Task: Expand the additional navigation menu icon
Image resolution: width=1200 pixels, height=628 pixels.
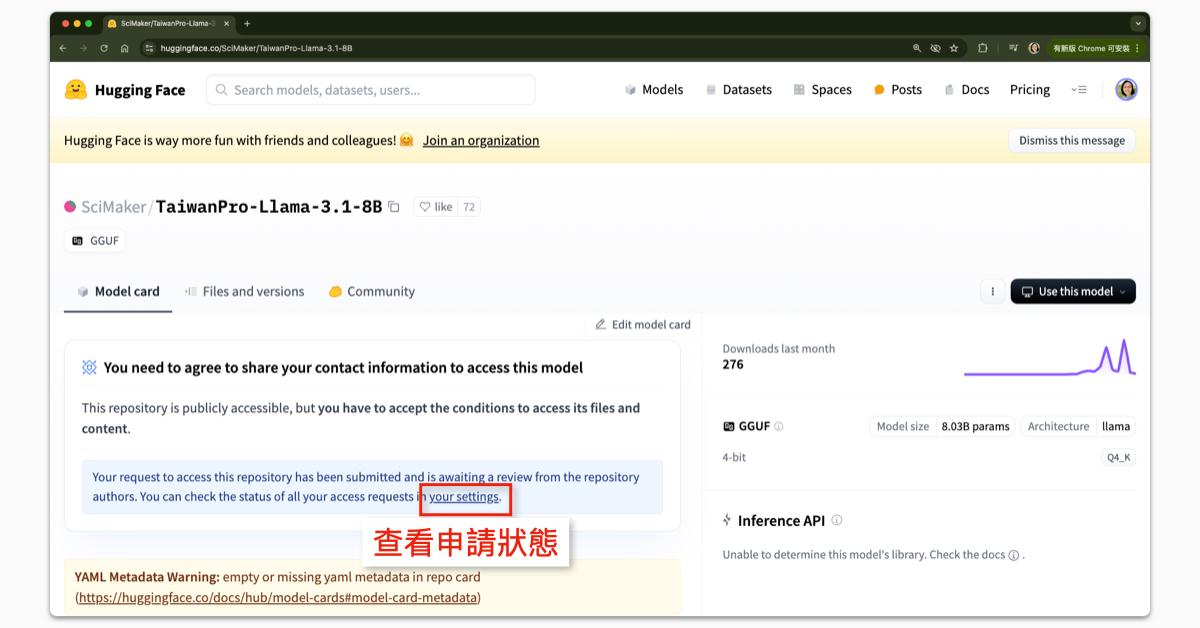Action: pyautogui.click(x=1079, y=90)
